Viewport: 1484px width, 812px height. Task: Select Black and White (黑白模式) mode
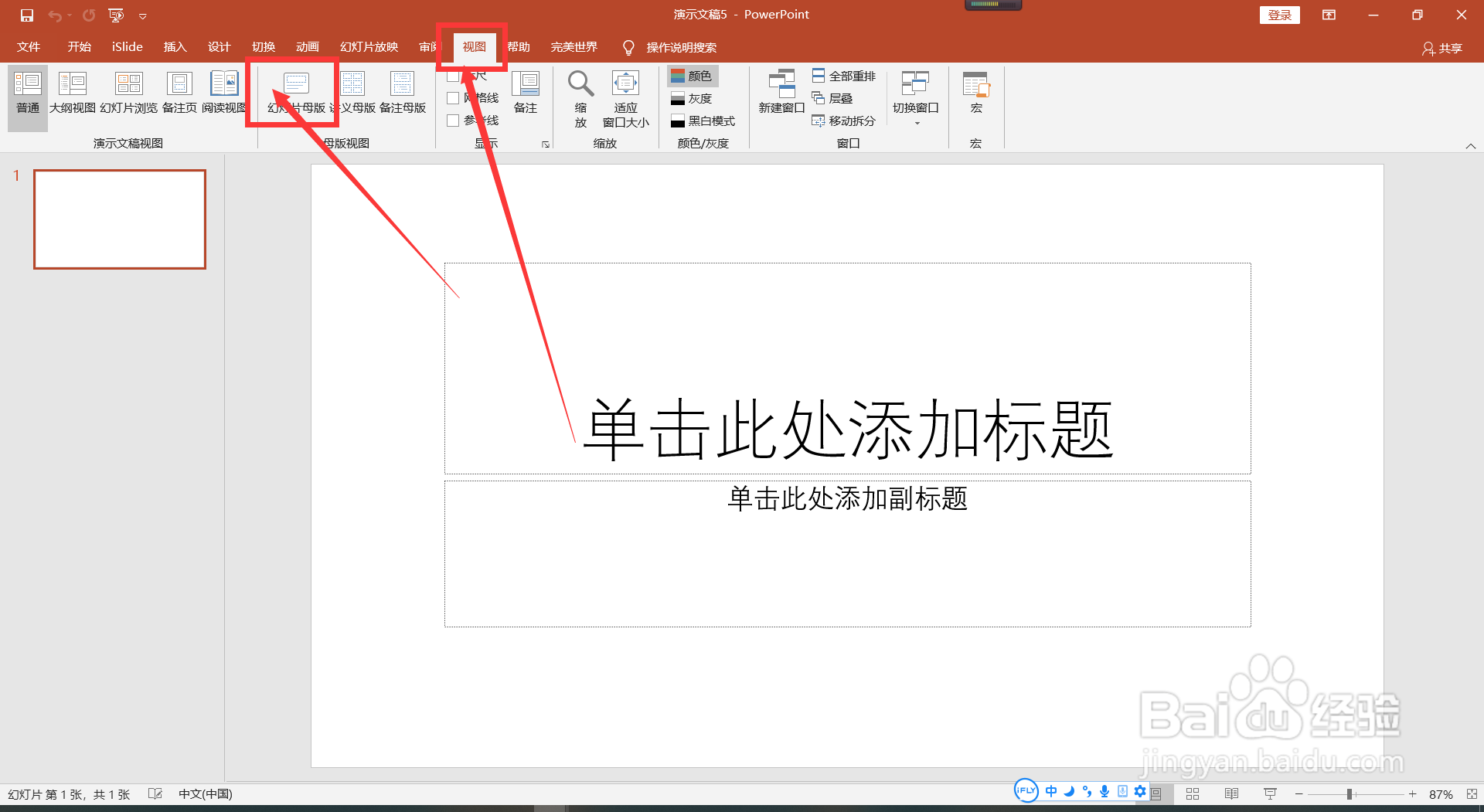[x=703, y=121]
